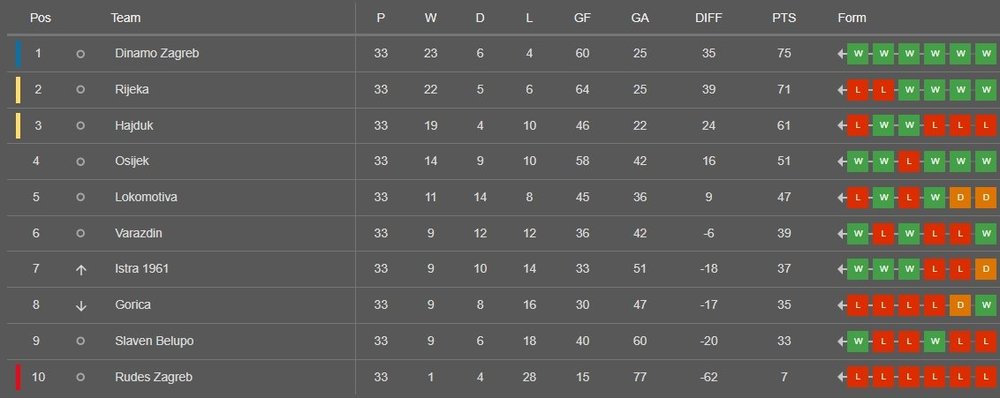
Task: Click Rijeka's first red L form badge
Action: click(x=858, y=90)
